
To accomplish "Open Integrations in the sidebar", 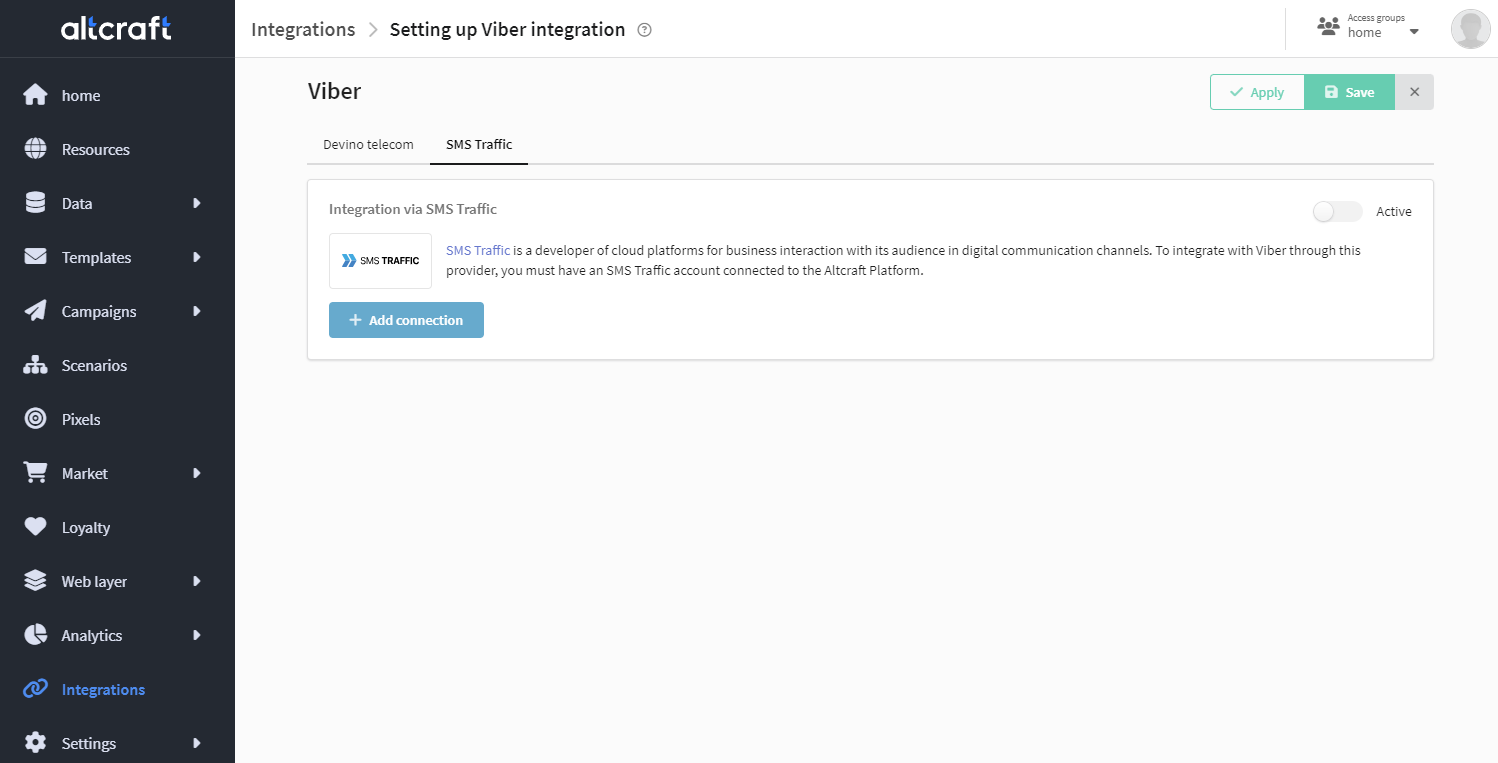I will pyautogui.click(x=117, y=689).
